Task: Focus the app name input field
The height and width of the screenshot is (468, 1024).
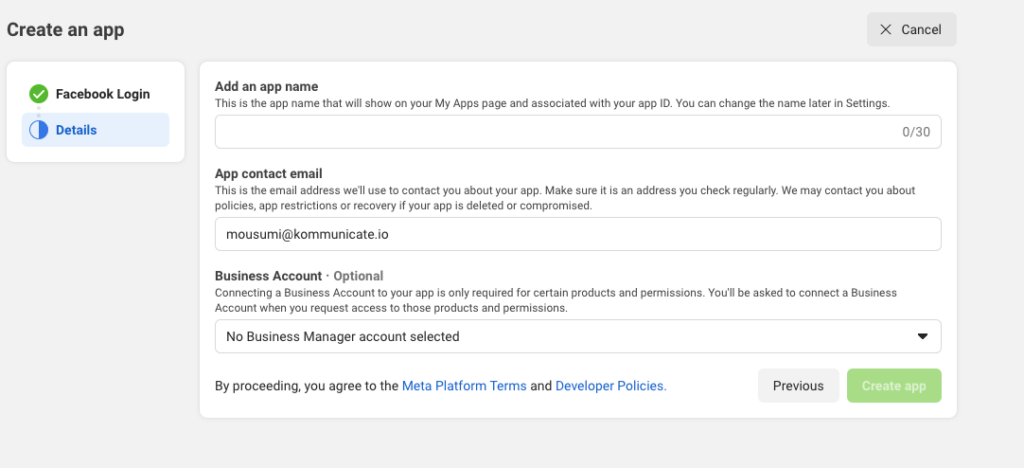Action: 578,132
